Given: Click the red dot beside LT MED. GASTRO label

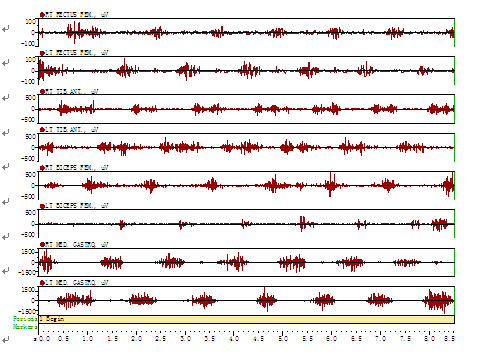Looking at the screenshot, I should click(x=42, y=283).
